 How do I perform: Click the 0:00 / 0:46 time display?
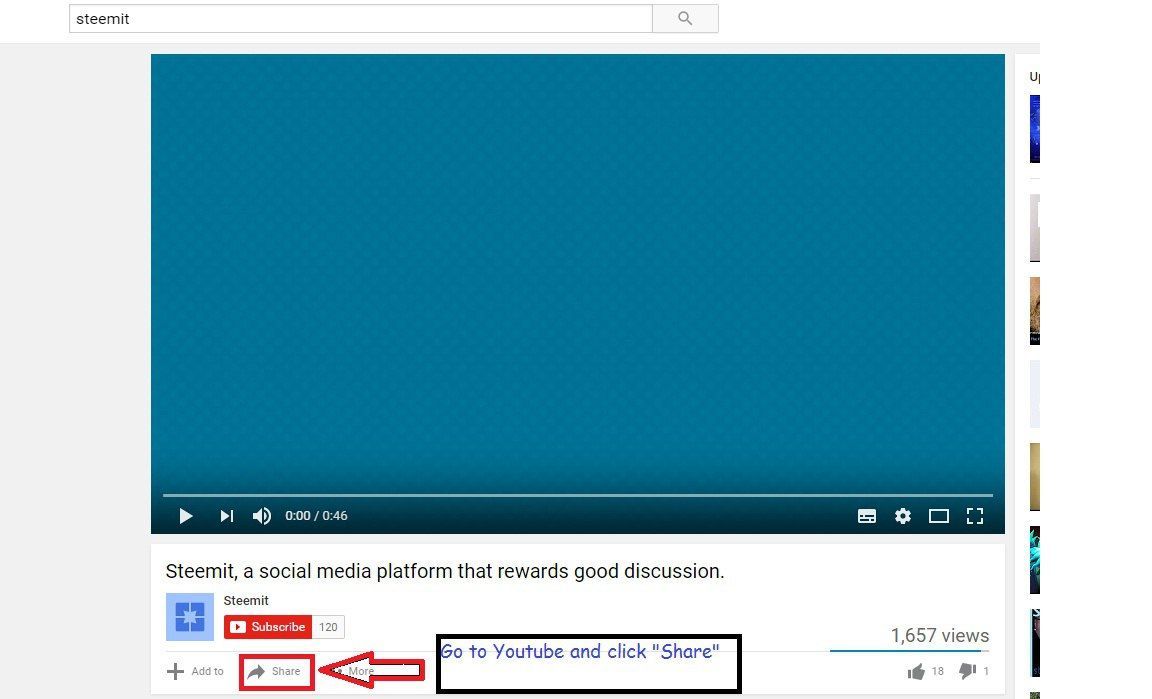pos(316,516)
